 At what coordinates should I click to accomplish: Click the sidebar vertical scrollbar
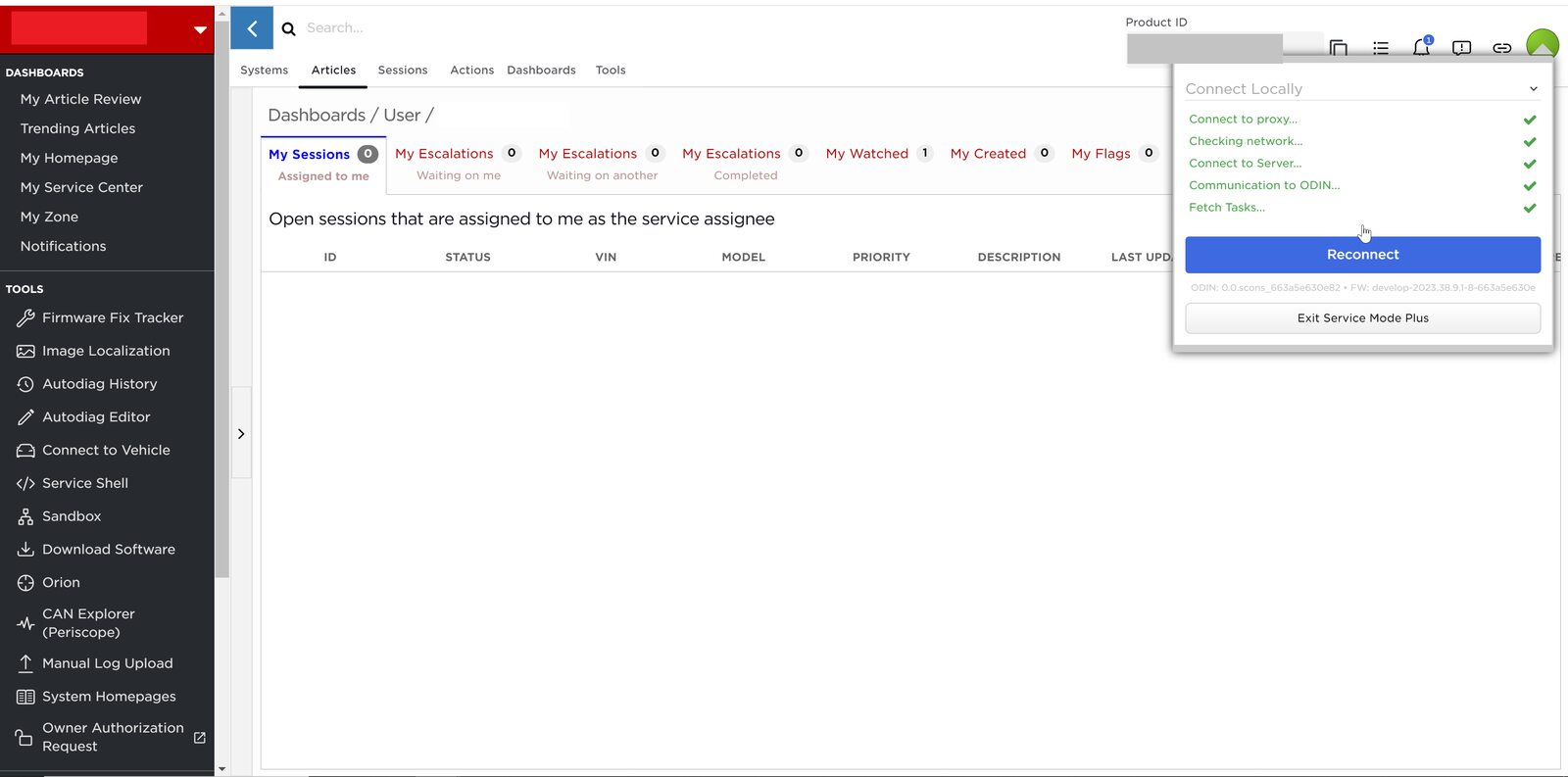pos(222,294)
